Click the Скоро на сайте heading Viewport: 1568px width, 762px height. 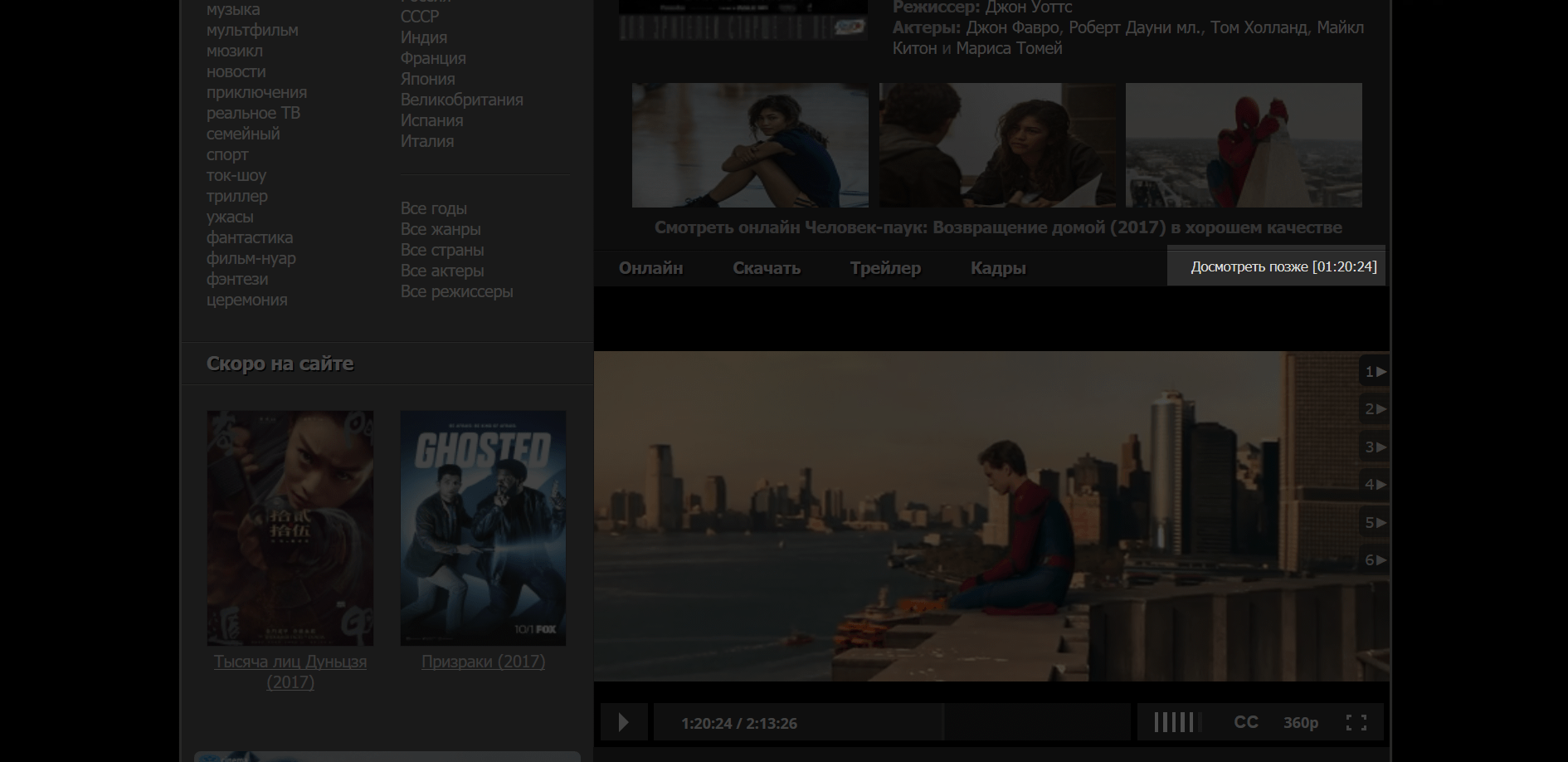(x=280, y=364)
